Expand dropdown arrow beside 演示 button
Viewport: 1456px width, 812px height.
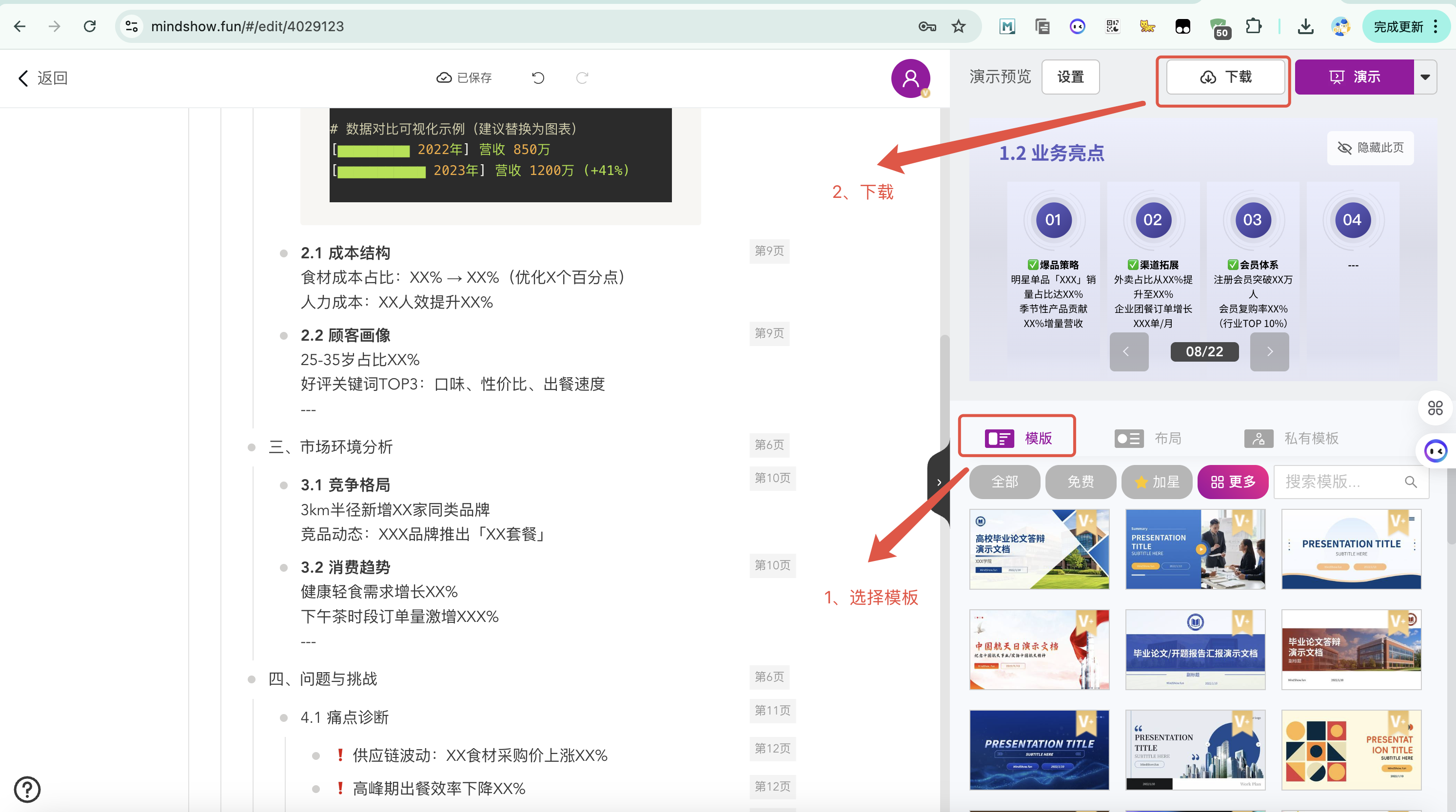pos(1425,77)
